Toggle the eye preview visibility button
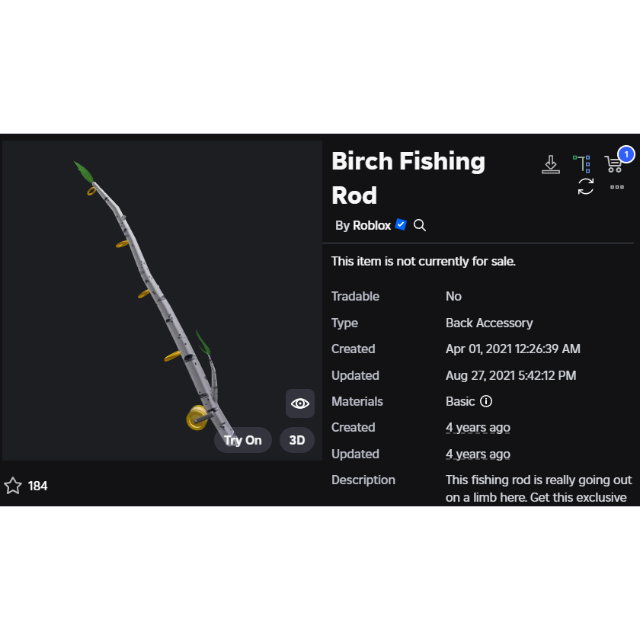640x640 pixels. click(300, 404)
